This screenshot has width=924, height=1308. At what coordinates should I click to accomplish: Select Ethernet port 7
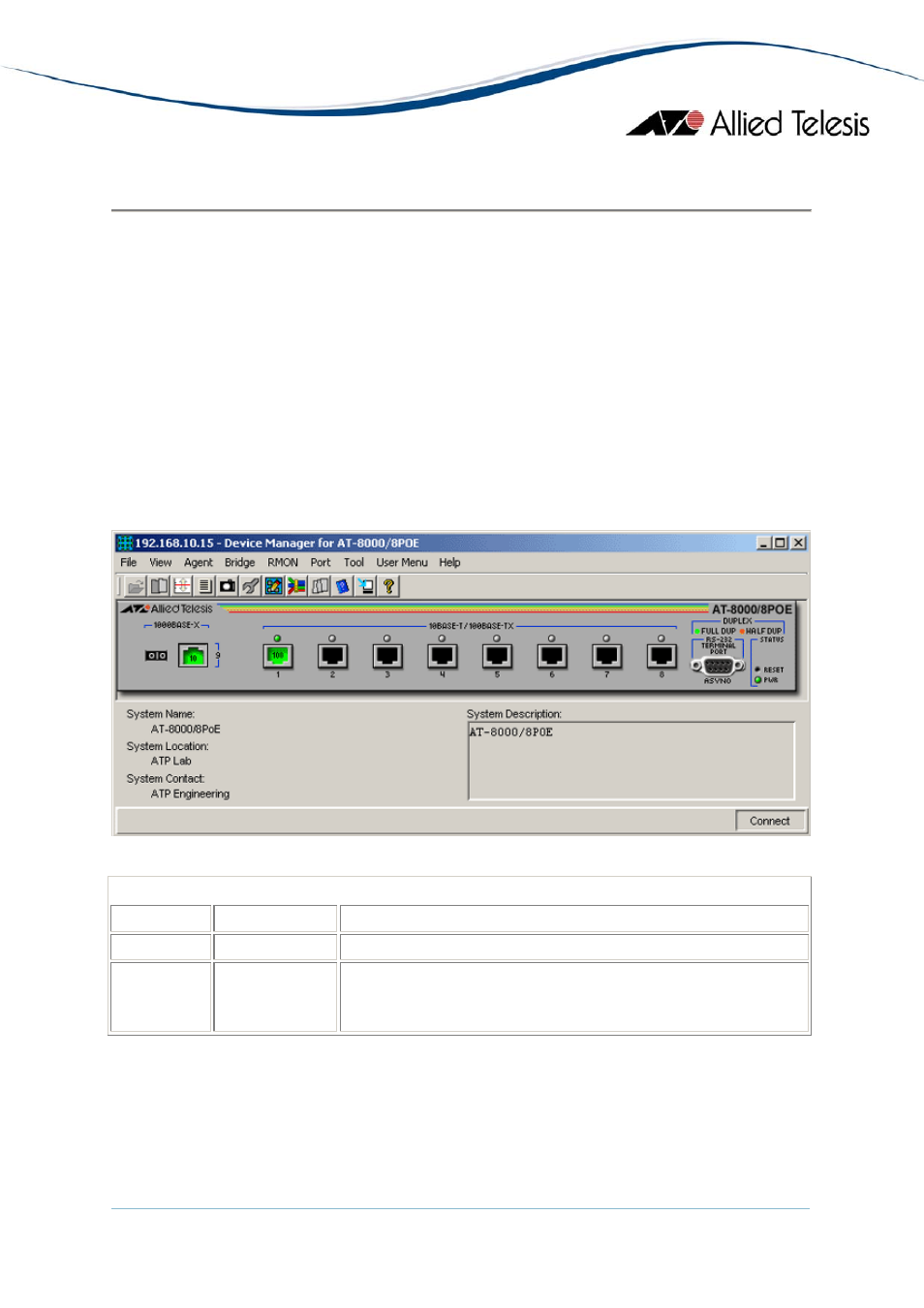tap(607, 656)
